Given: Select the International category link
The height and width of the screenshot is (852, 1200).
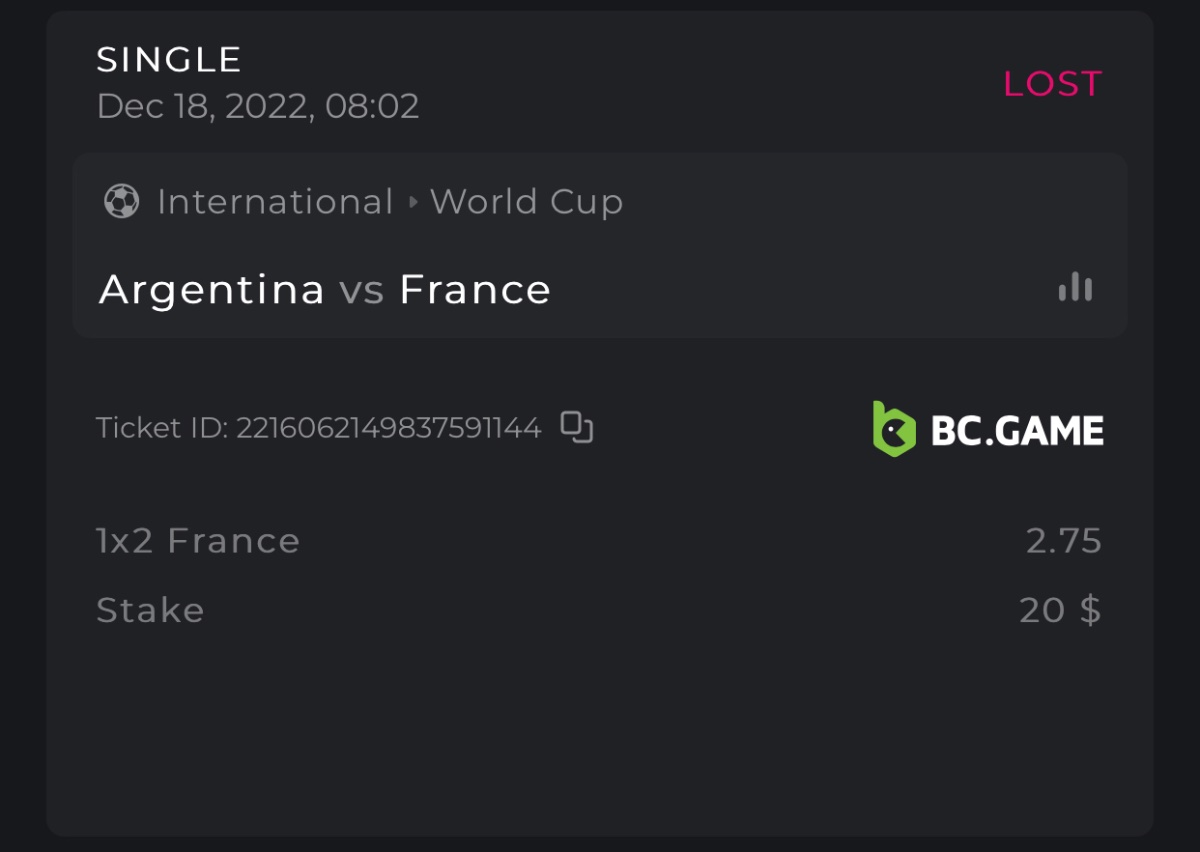Looking at the screenshot, I should tap(275, 202).
